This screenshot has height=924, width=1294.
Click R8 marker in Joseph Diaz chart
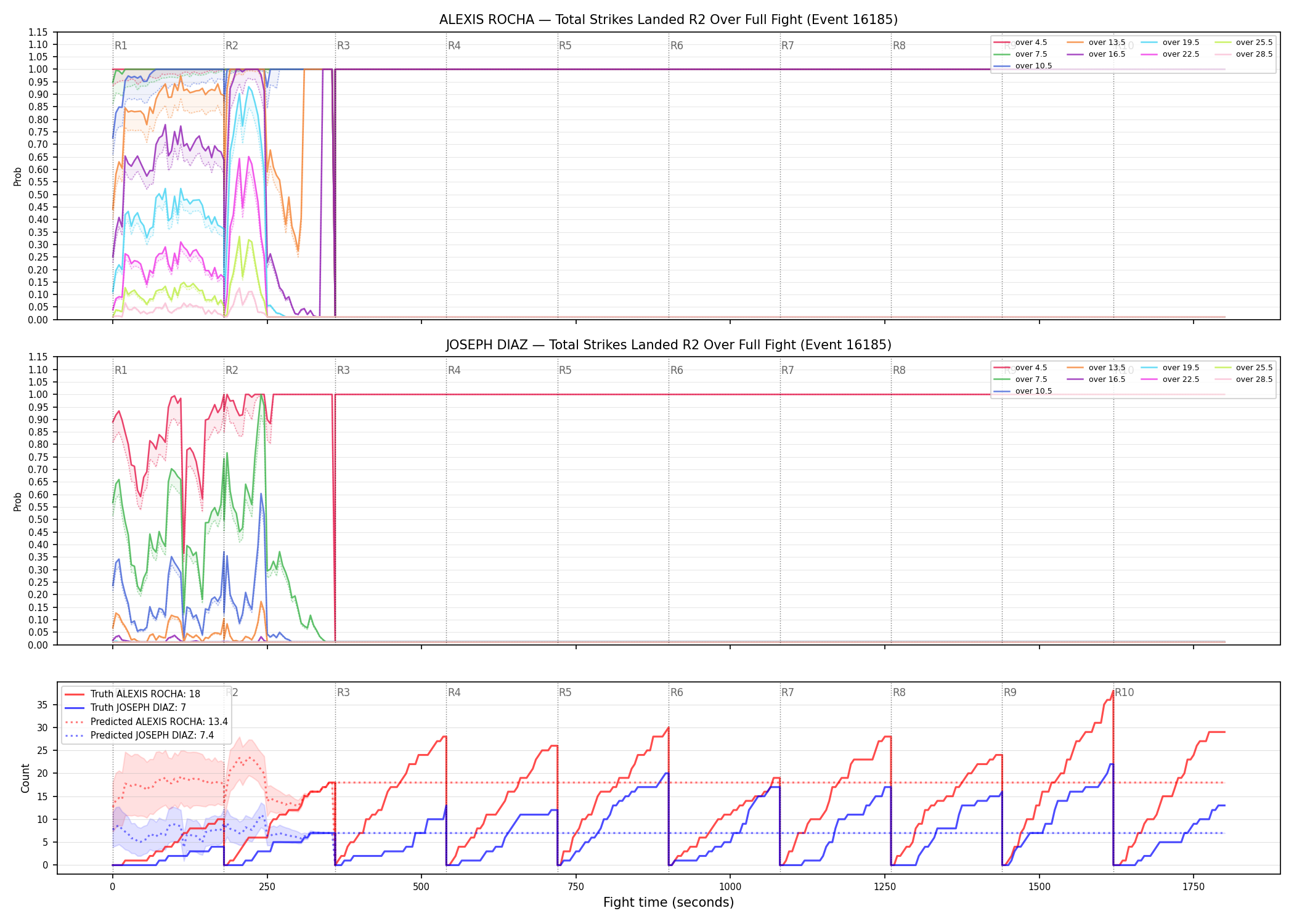click(x=899, y=370)
